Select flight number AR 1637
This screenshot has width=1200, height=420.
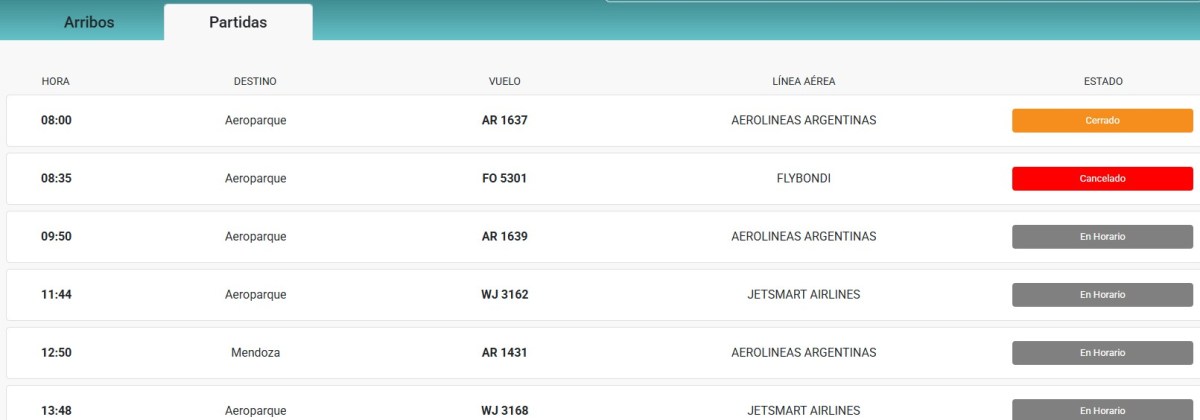504,120
